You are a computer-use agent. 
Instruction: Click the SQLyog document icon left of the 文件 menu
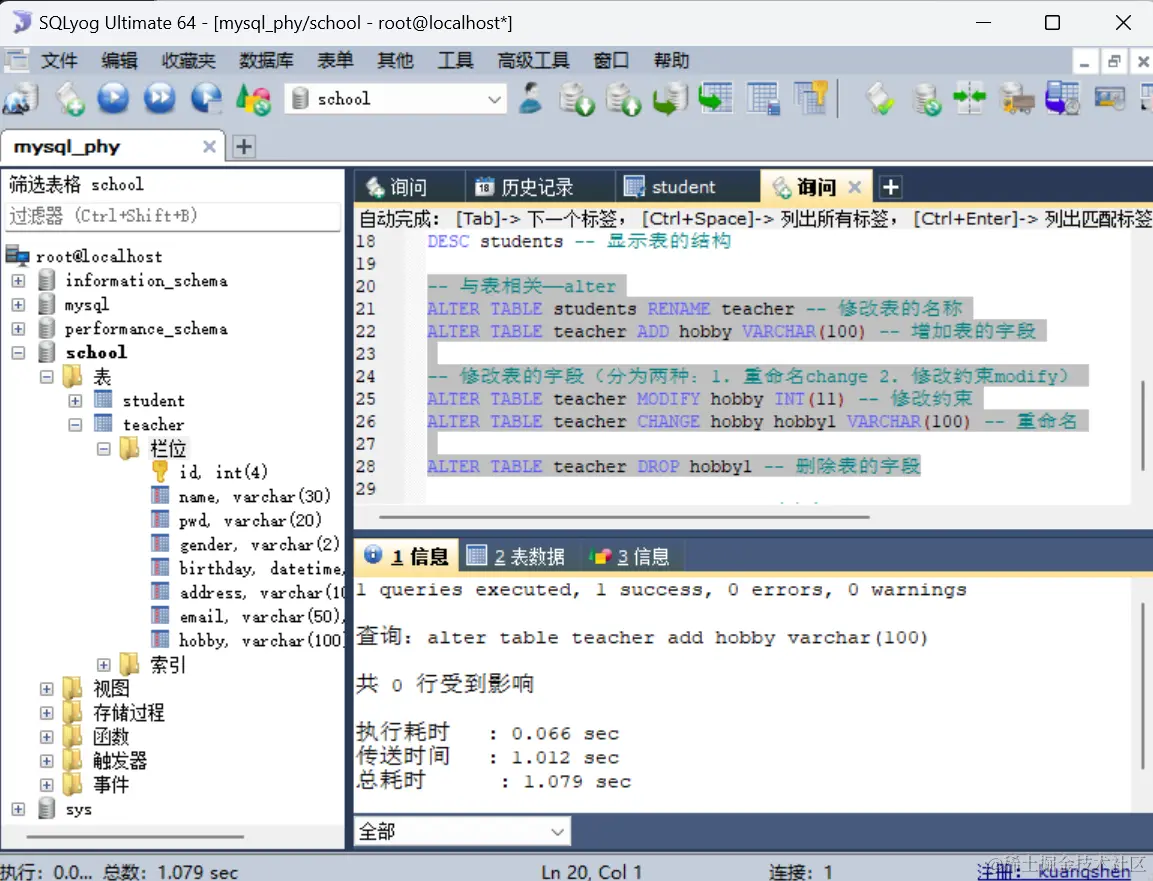[x=16, y=60]
